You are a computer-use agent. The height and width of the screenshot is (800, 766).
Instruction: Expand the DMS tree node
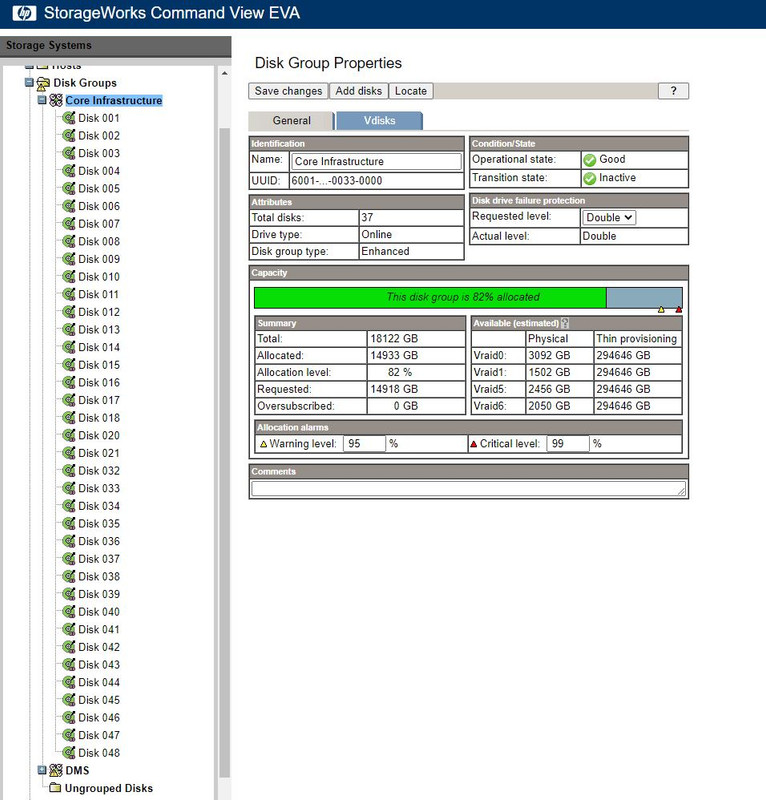pyautogui.click(x=42, y=770)
